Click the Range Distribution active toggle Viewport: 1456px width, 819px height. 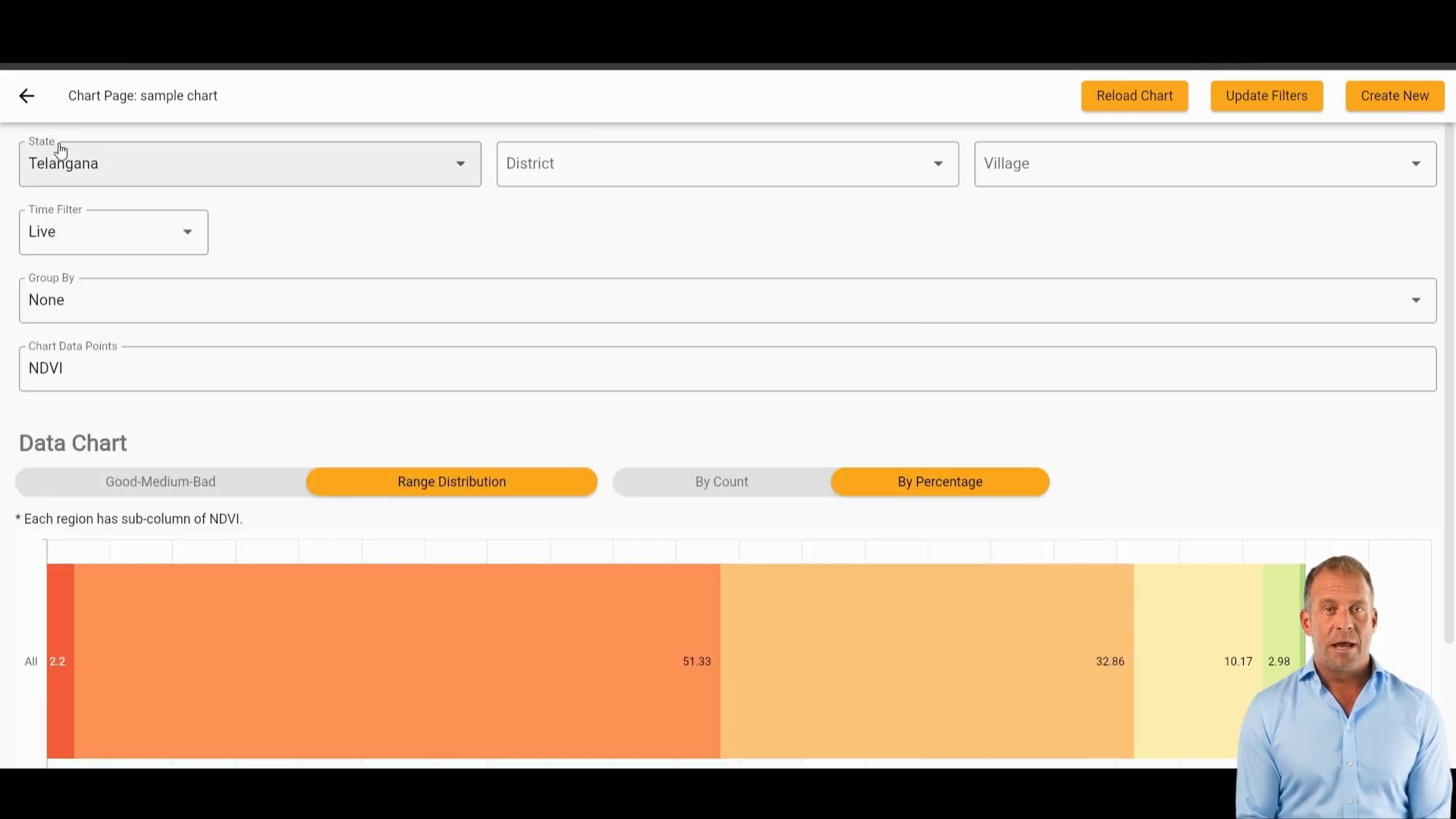(x=452, y=481)
